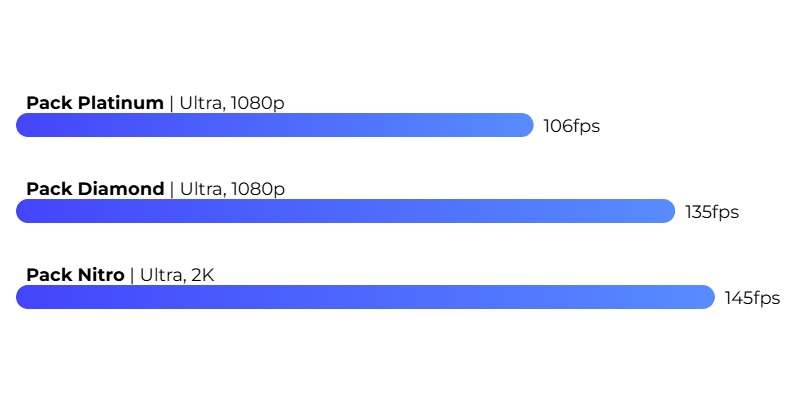The image size is (800, 400).
Task: Select the 135fps value text
Action: [x=712, y=212]
